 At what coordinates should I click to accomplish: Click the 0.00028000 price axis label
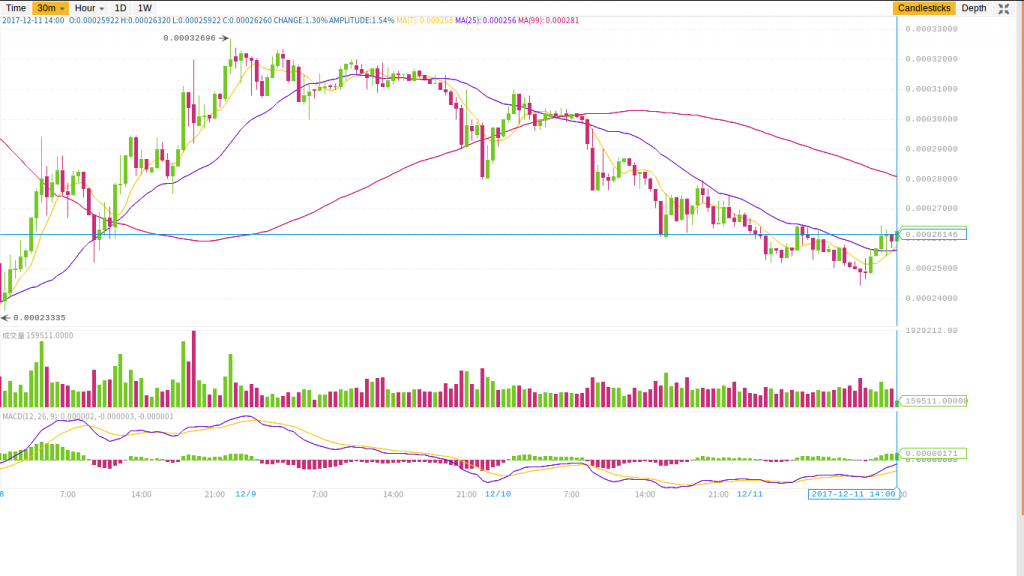931,178
